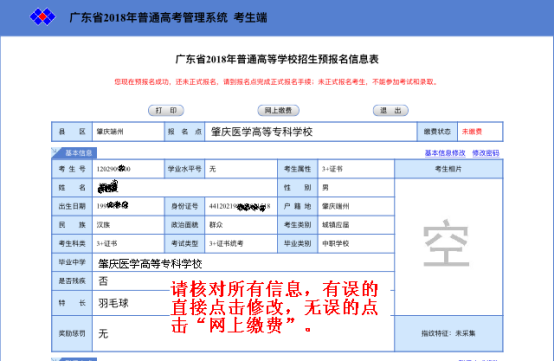This screenshot has width=554, height=361.
Task: Click the 县区 value 肇庆端州
Action: point(110,132)
